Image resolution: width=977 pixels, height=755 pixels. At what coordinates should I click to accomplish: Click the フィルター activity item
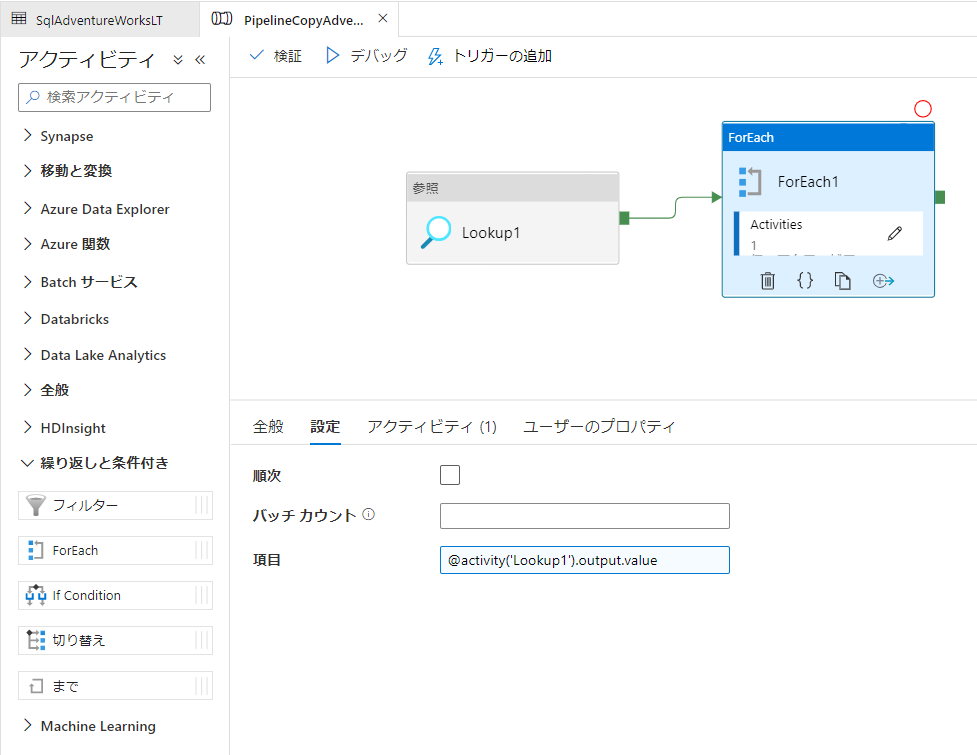point(115,505)
